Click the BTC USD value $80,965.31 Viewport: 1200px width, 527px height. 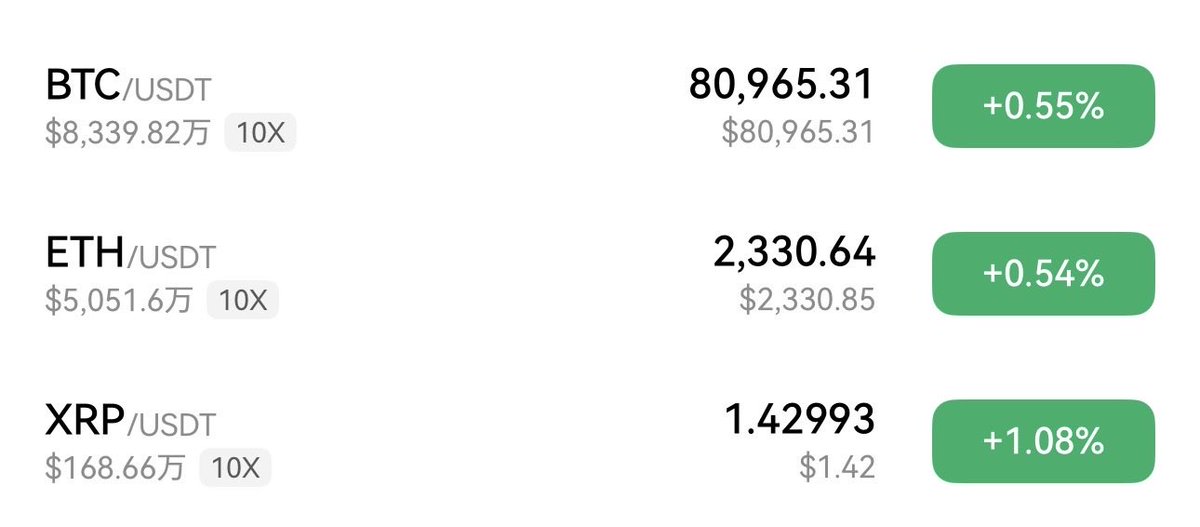tap(798, 132)
